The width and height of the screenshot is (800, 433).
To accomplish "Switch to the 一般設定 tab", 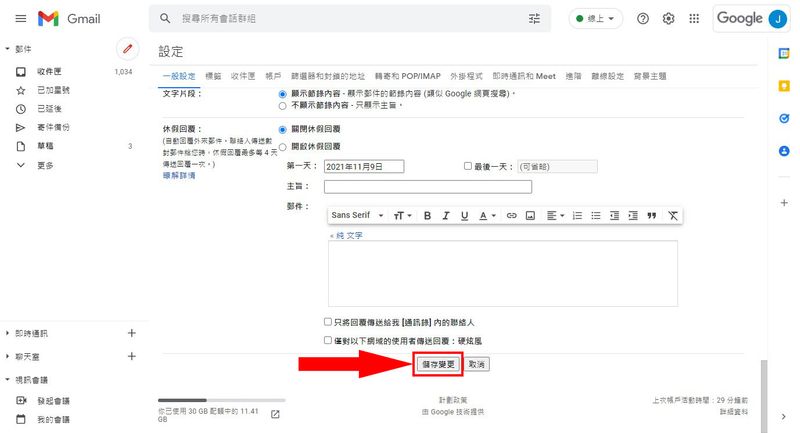I will tap(179, 76).
